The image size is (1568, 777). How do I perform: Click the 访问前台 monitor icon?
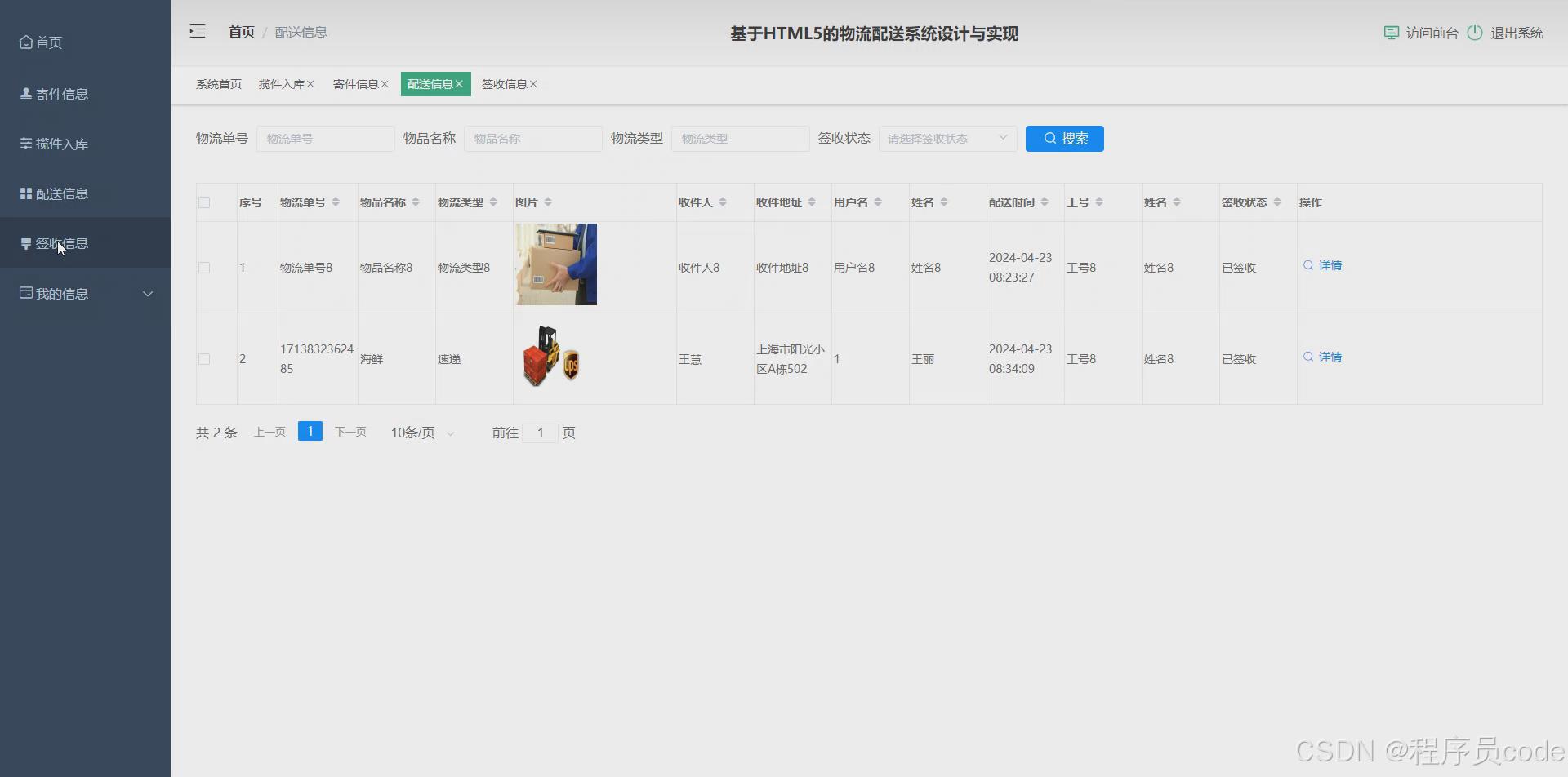pyautogui.click(x=1391, y=33)
